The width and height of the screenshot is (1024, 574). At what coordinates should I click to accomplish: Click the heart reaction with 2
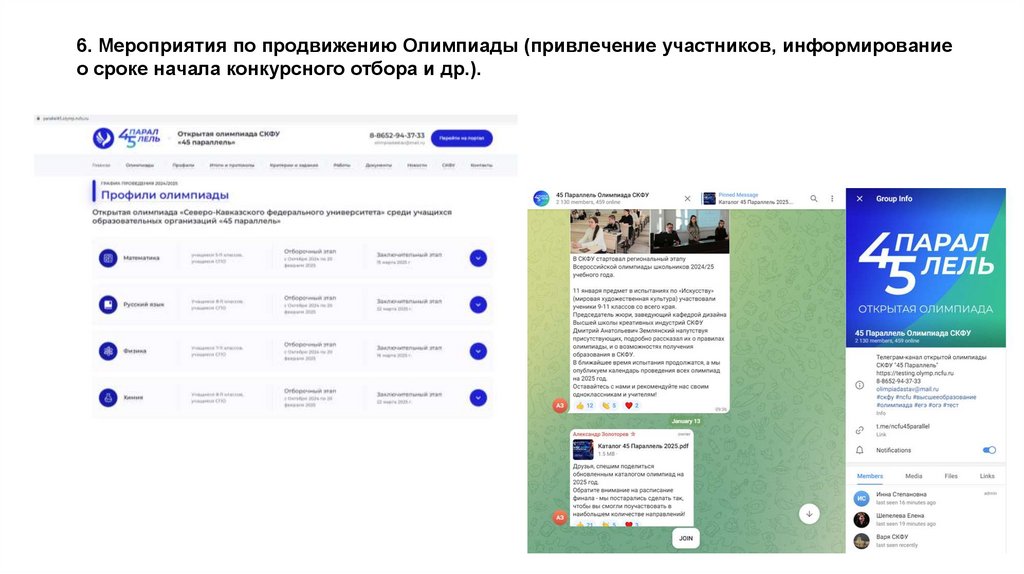(x=632, y=406)
